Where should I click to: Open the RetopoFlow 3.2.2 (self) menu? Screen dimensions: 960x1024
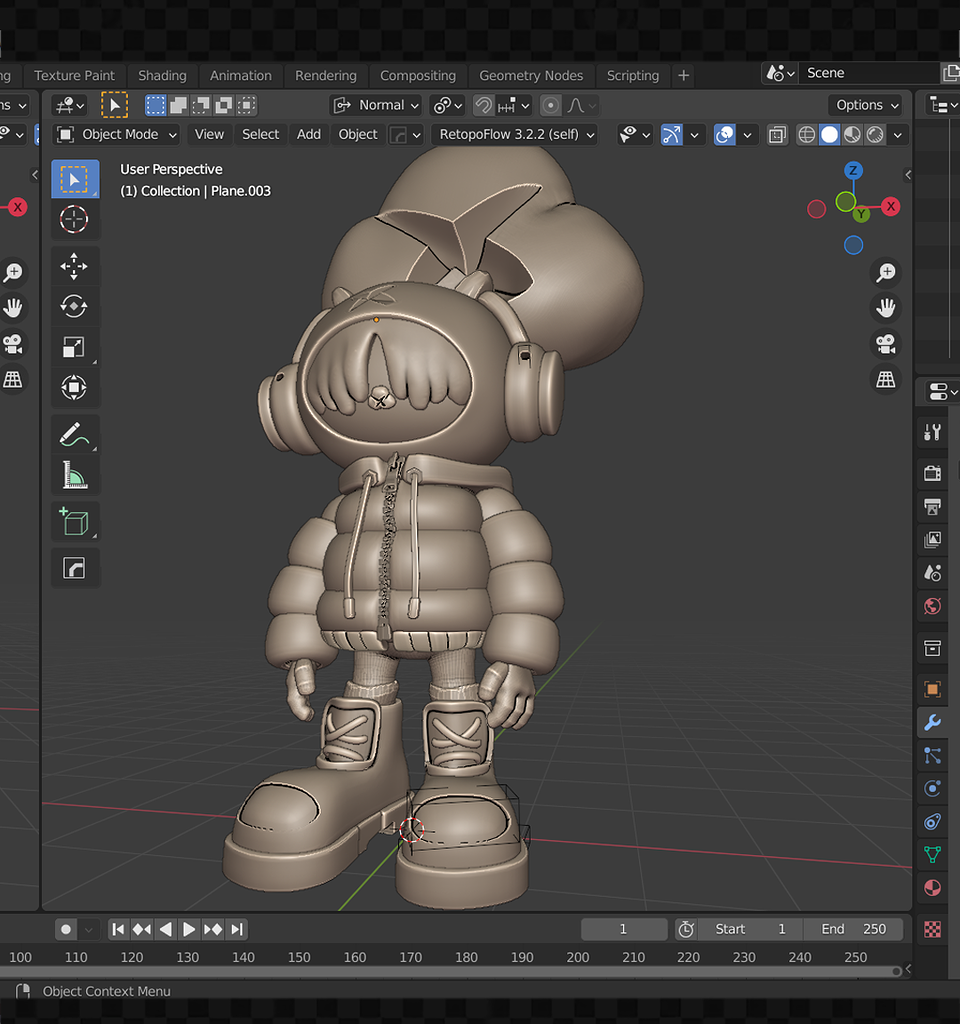point(515,135)
